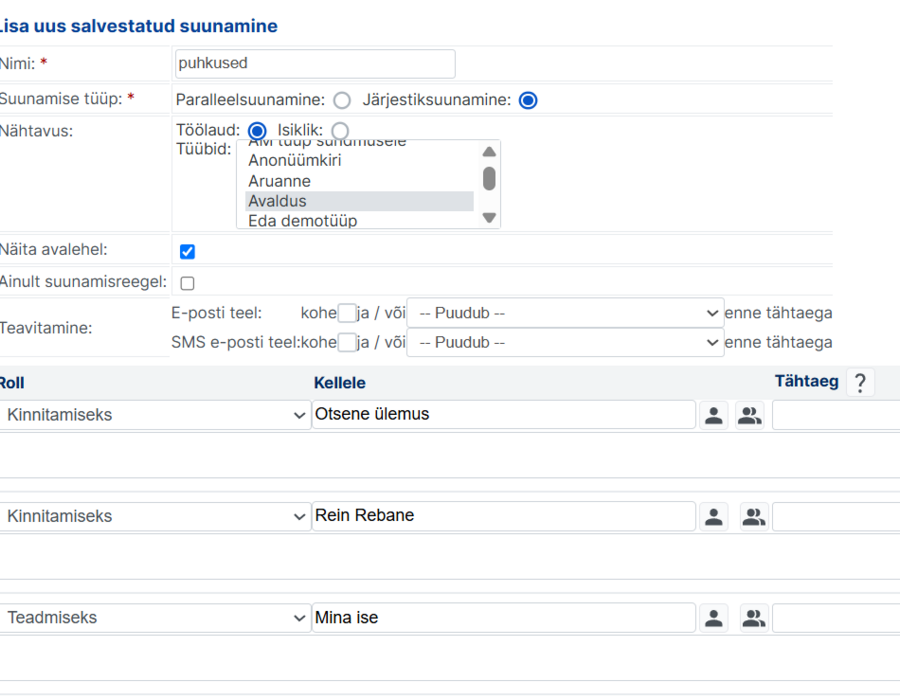900x700 pixels.
Task: Tick E-posti teel kohe checkbox
Action: tap(347, 313)
